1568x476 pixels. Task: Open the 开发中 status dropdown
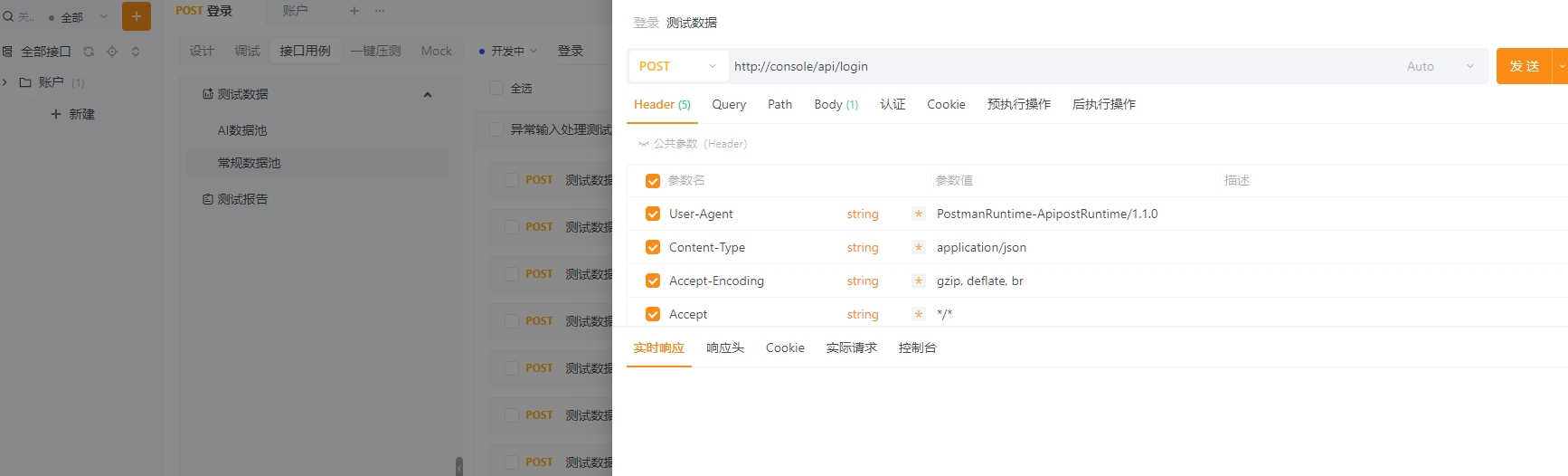click(508, 52)
